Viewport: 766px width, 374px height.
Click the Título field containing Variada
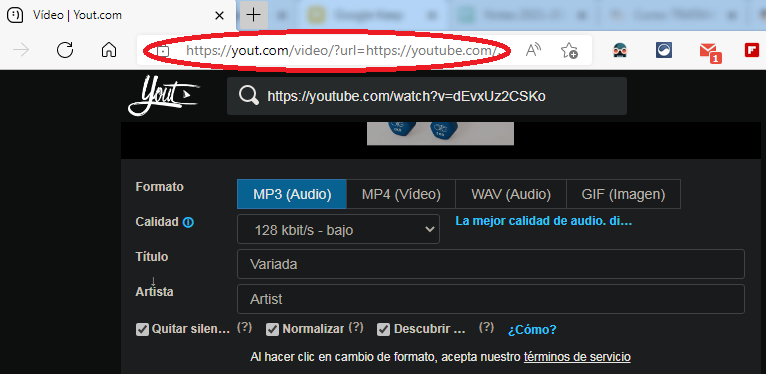(490, 264)
